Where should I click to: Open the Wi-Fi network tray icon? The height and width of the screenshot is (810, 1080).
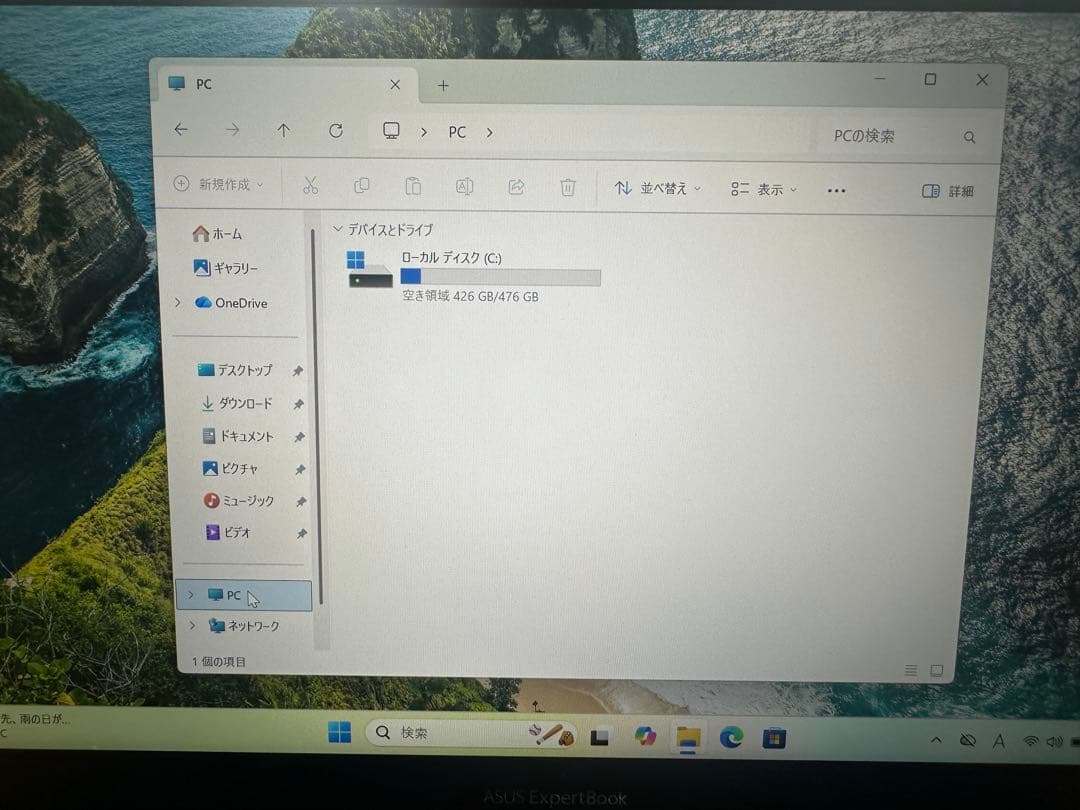1031,741
